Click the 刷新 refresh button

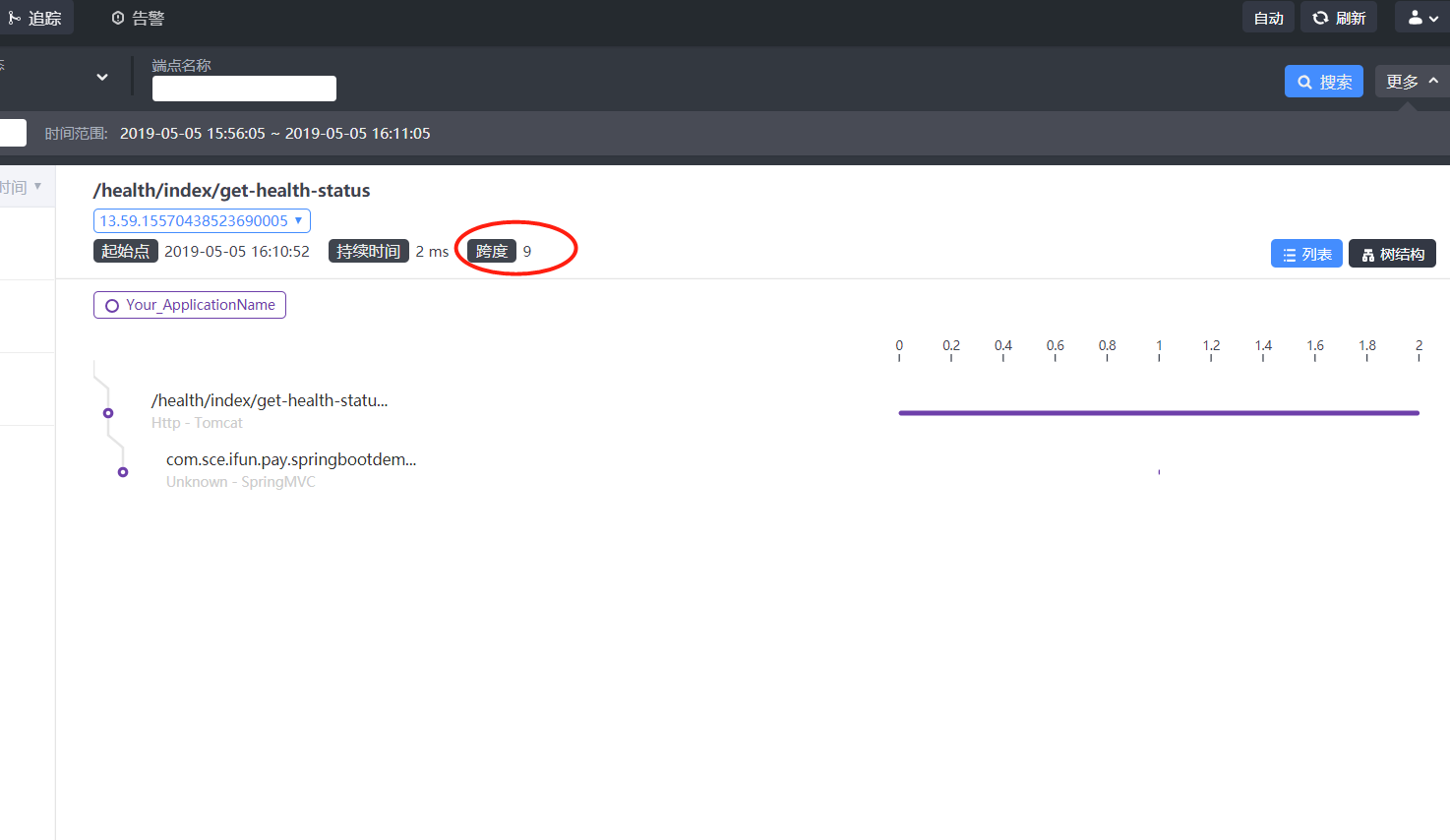pyautogui.click(x=1339, y=17)
